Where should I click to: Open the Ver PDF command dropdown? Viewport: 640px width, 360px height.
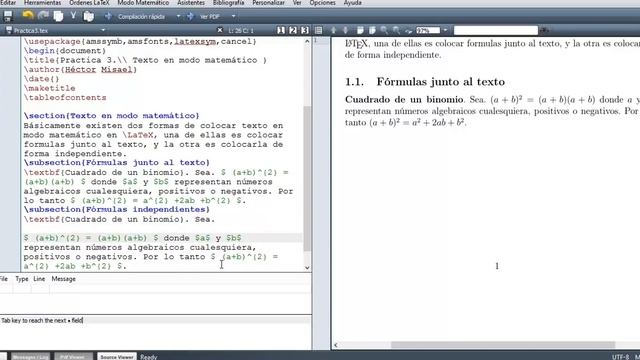(233, 16)
